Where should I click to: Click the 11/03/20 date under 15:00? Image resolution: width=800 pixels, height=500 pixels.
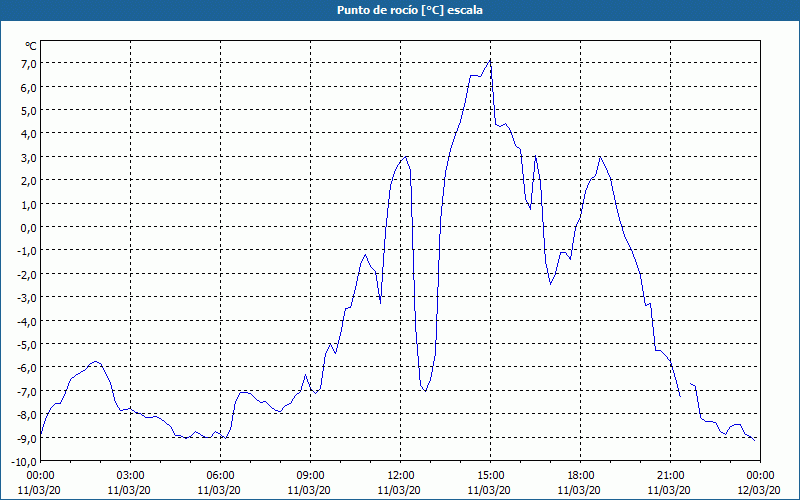click(489, 490)
